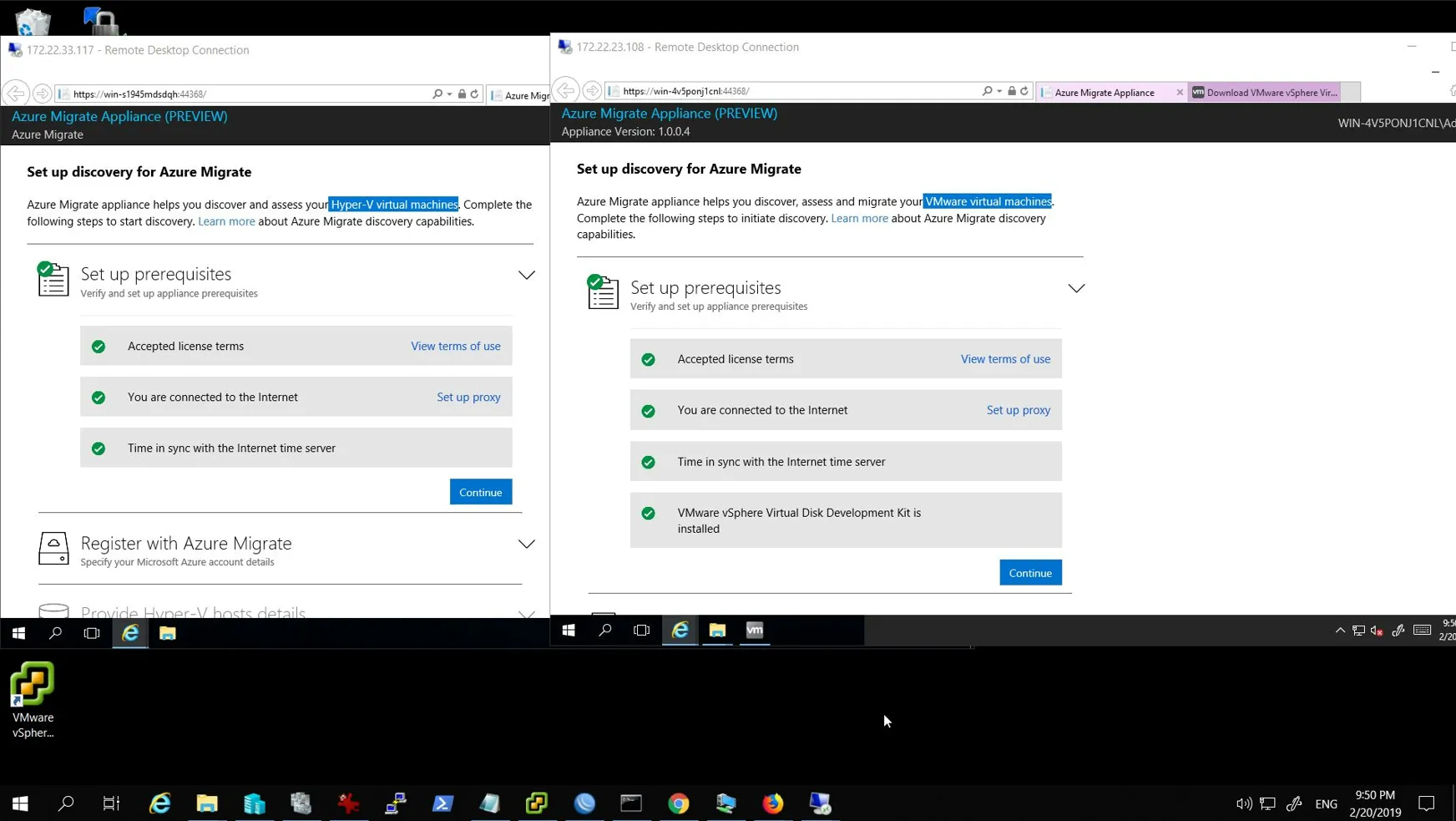Refresh the page in 172.22.33.117 window
The height and width of the screenshot is (821, 1456).
[x=474, y=94]
